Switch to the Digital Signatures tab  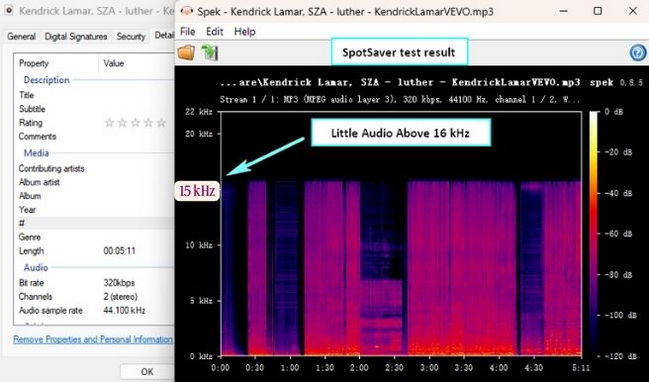point(76,36)
